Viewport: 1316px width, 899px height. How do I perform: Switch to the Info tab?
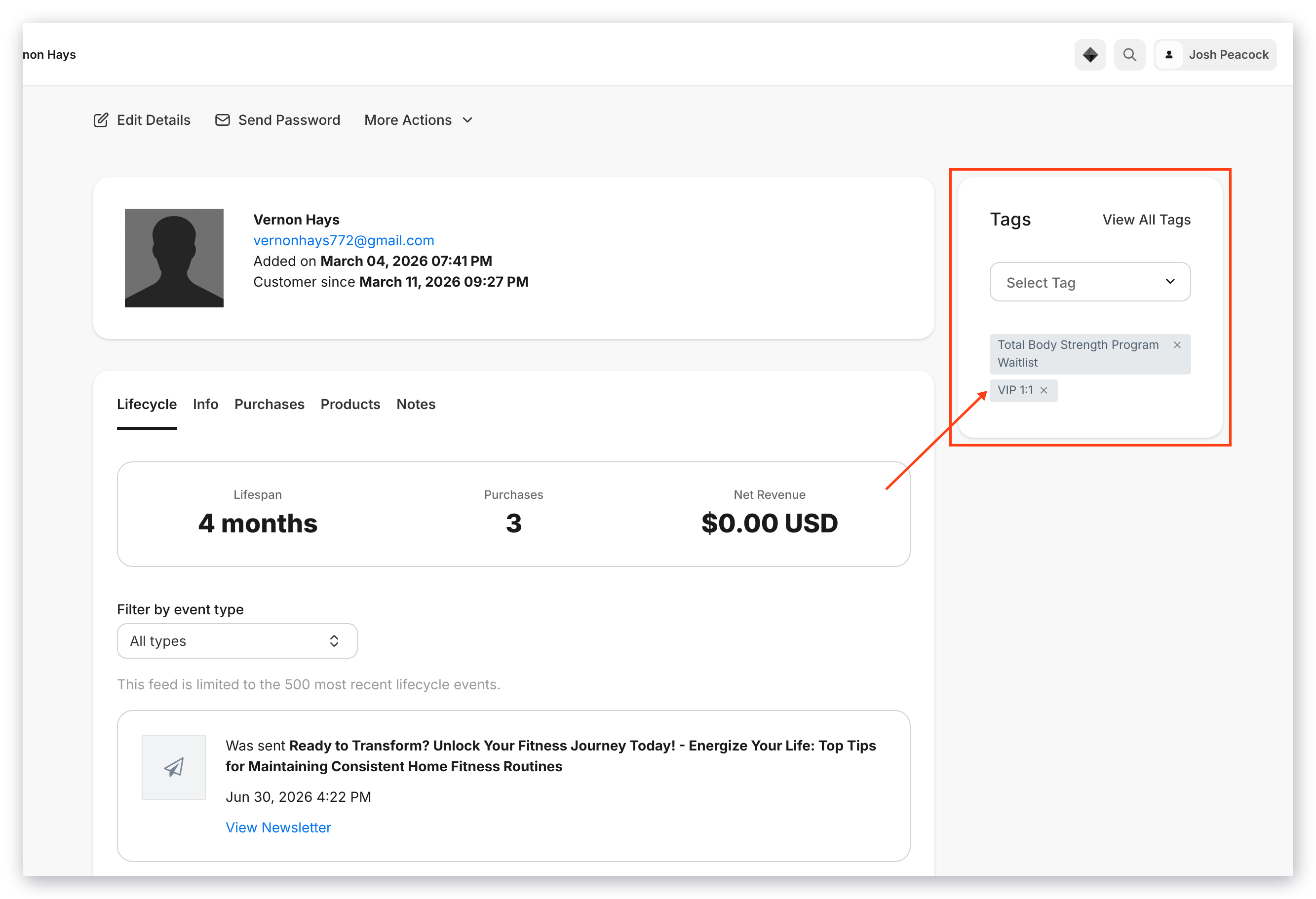[x=205, y=404]
